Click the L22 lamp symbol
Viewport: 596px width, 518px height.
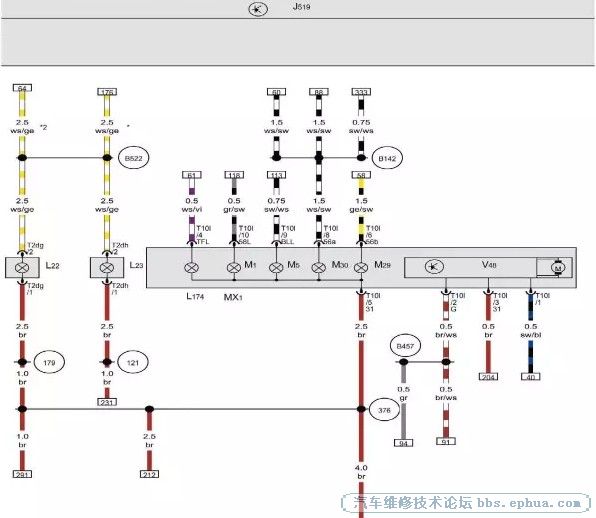click(x=22, y=268)
